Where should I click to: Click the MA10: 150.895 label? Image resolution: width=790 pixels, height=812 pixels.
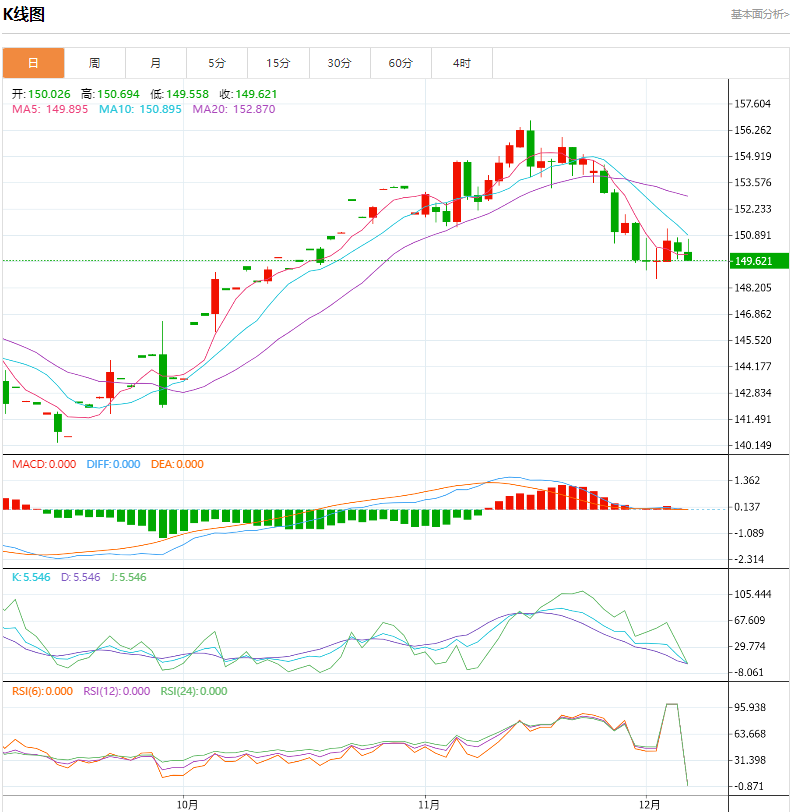[x=140, y=109]
